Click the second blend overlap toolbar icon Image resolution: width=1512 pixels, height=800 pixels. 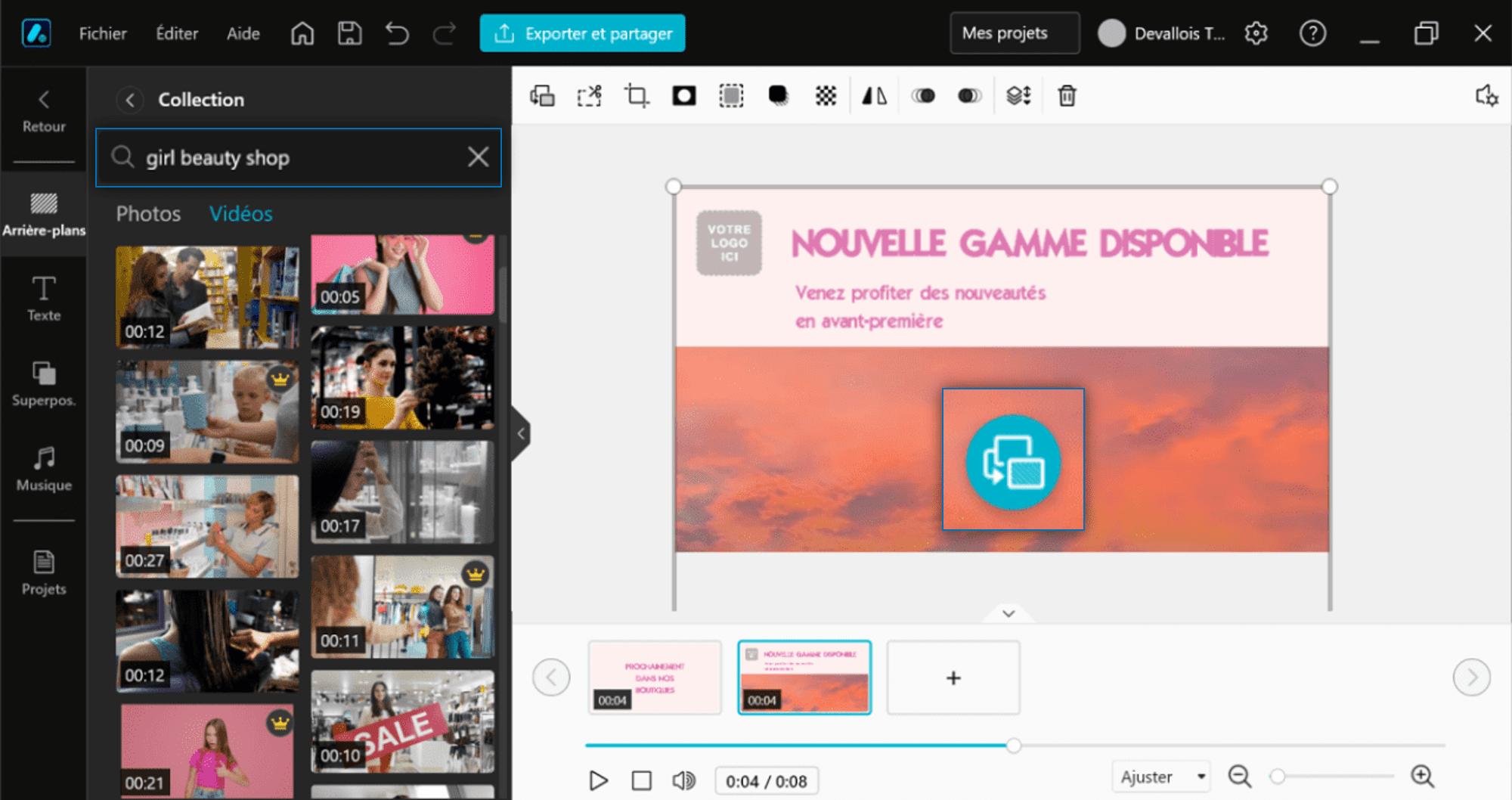(x=970, y=96)
